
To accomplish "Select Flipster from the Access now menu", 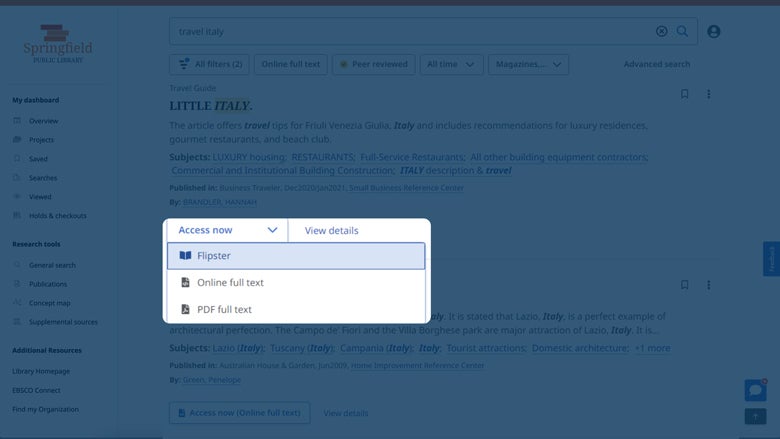I will 296,256.
